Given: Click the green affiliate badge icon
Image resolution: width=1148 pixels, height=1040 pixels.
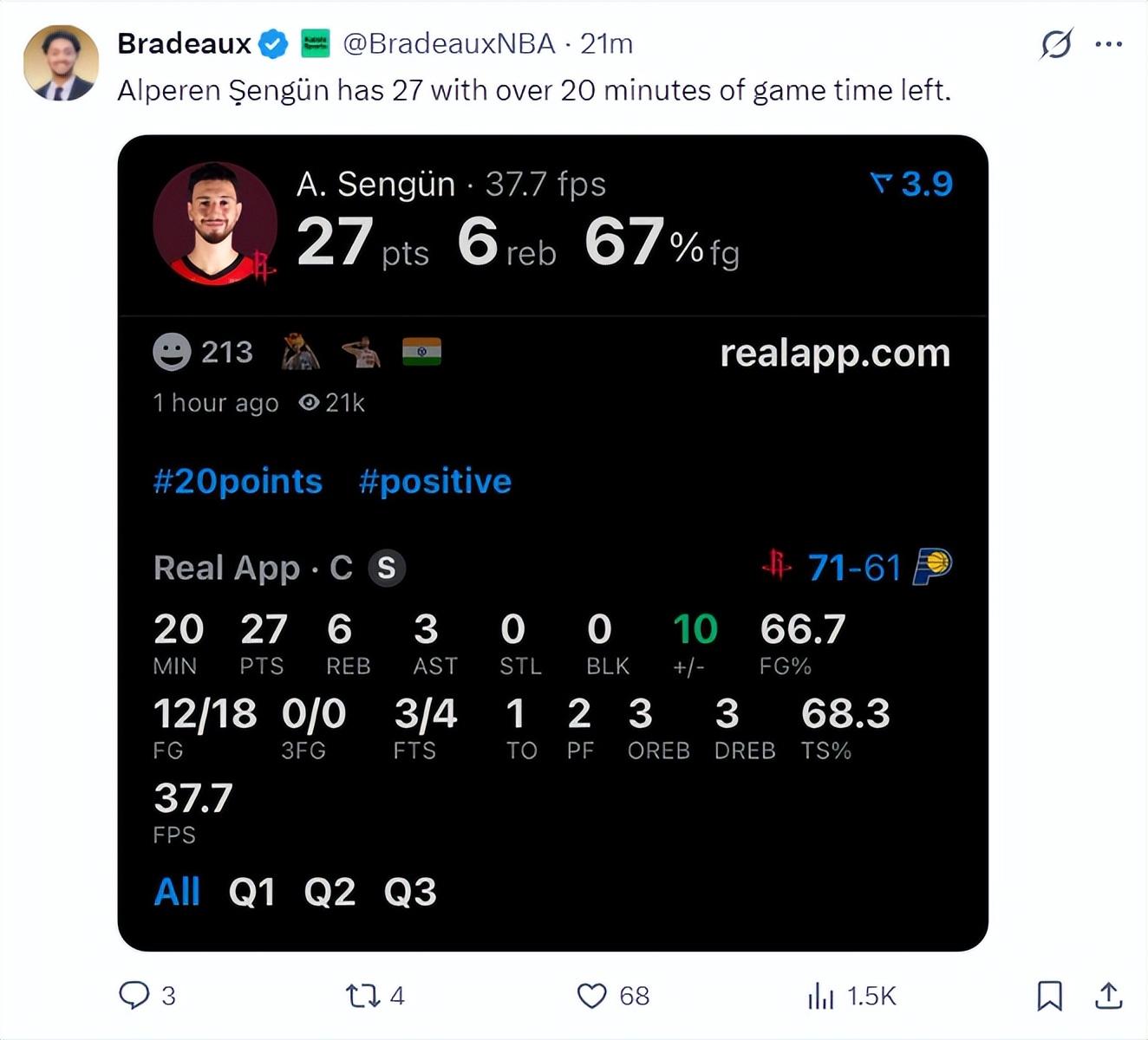Looking at the screenshot, I should (315, 43).
